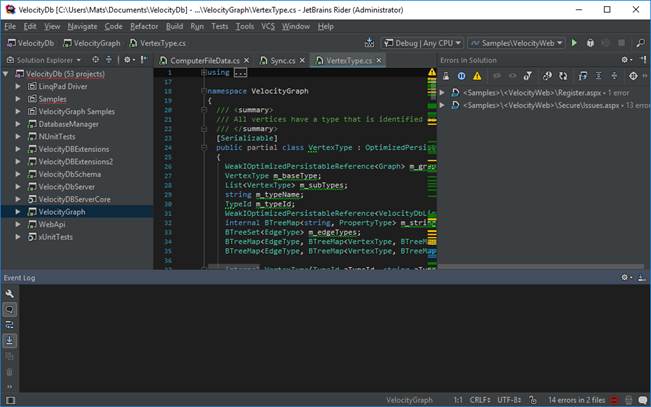
Task: Open notifications speech bubble in status bar
Action: click(643, 400)
